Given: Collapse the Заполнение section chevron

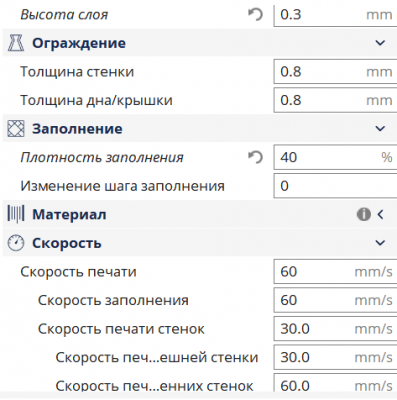Looking at the screenshot, I should [380, 129].
